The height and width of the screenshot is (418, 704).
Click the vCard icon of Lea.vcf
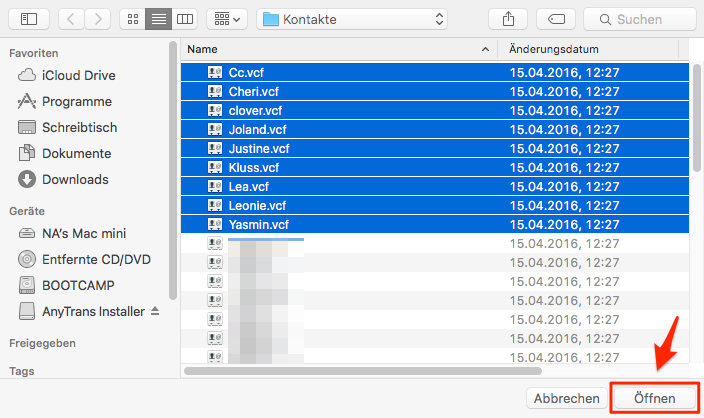tap(215, 186)
